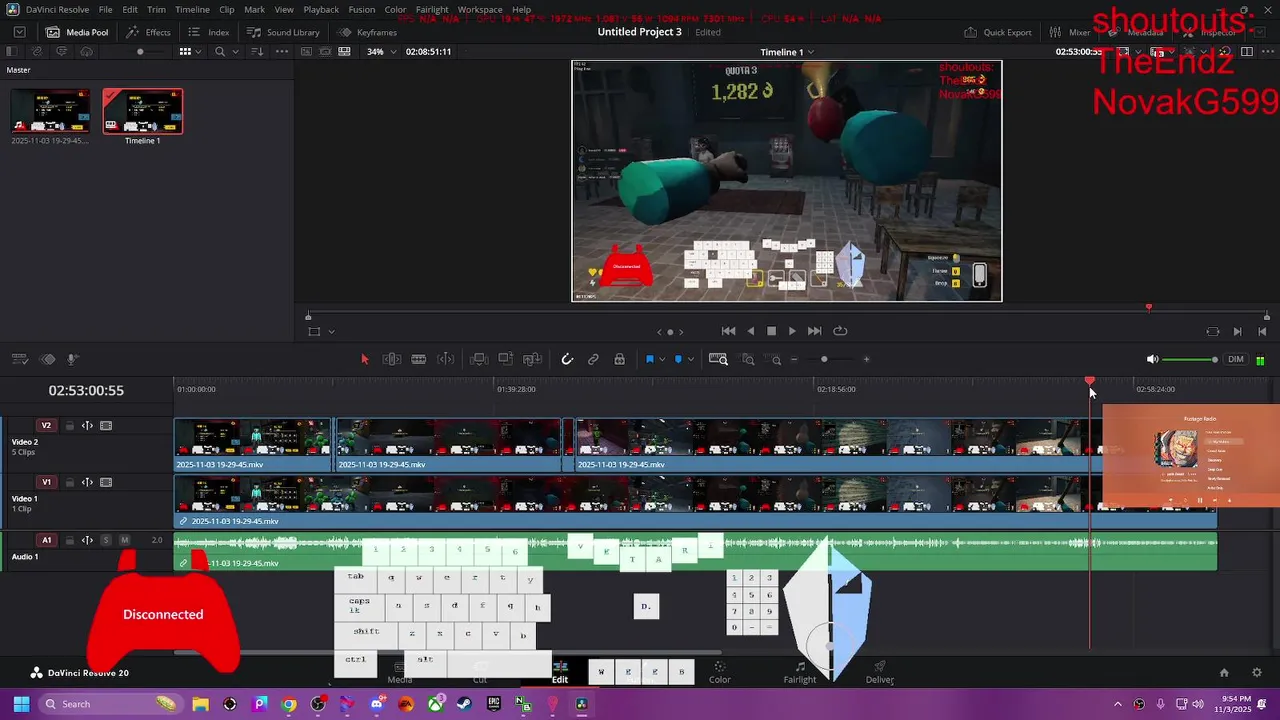Open the Sound Library panel

click(x=283, y=32)
